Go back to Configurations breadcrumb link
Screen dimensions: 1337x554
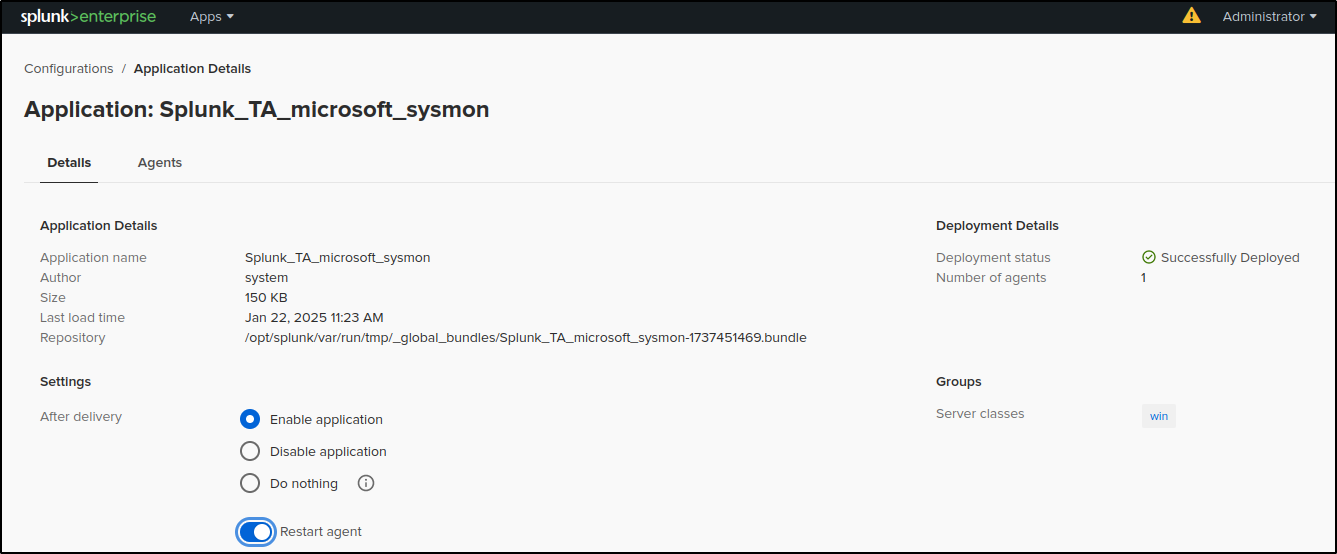(69, 68)
